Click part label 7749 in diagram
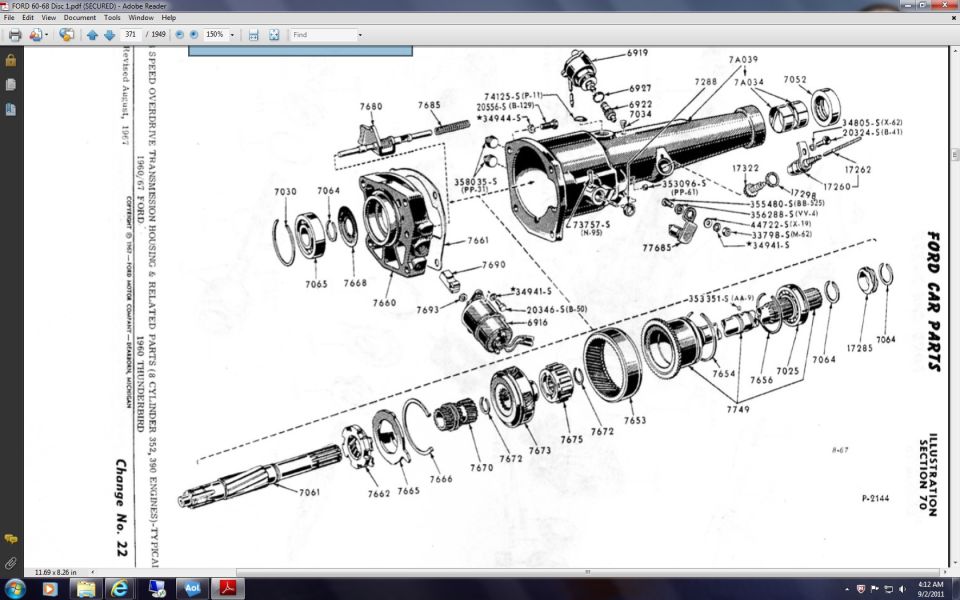 pos(738,409)
